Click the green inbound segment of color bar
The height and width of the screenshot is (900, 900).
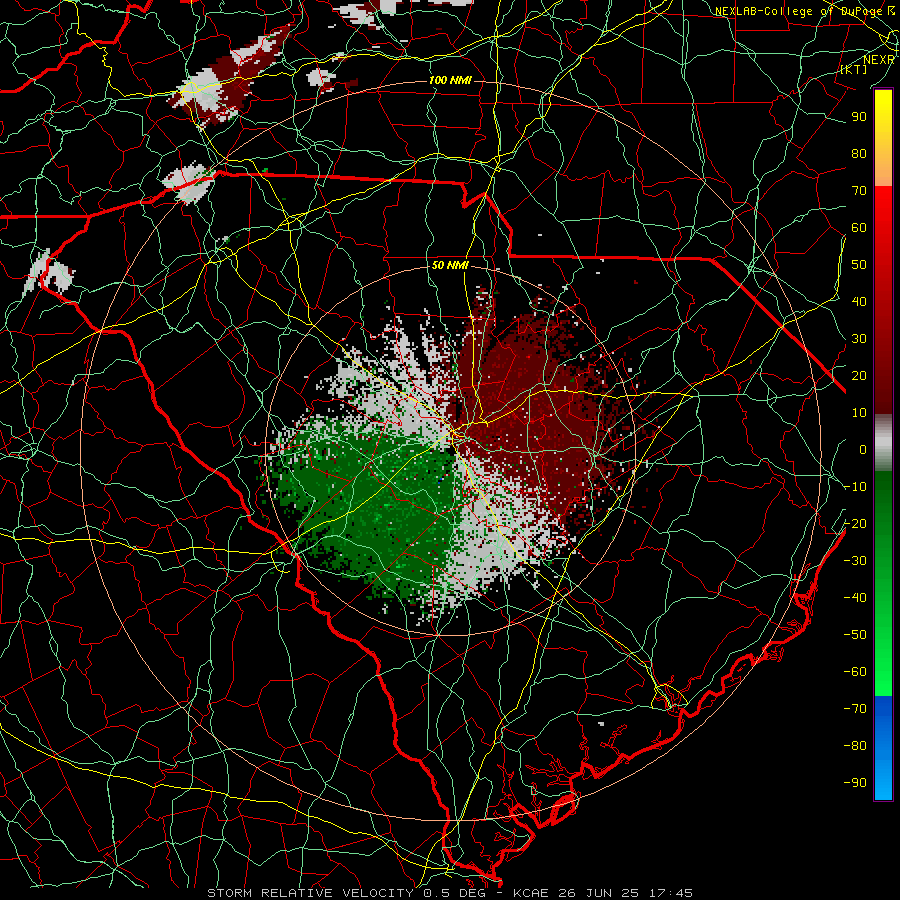pyautogui.click(x=883, y=583)
